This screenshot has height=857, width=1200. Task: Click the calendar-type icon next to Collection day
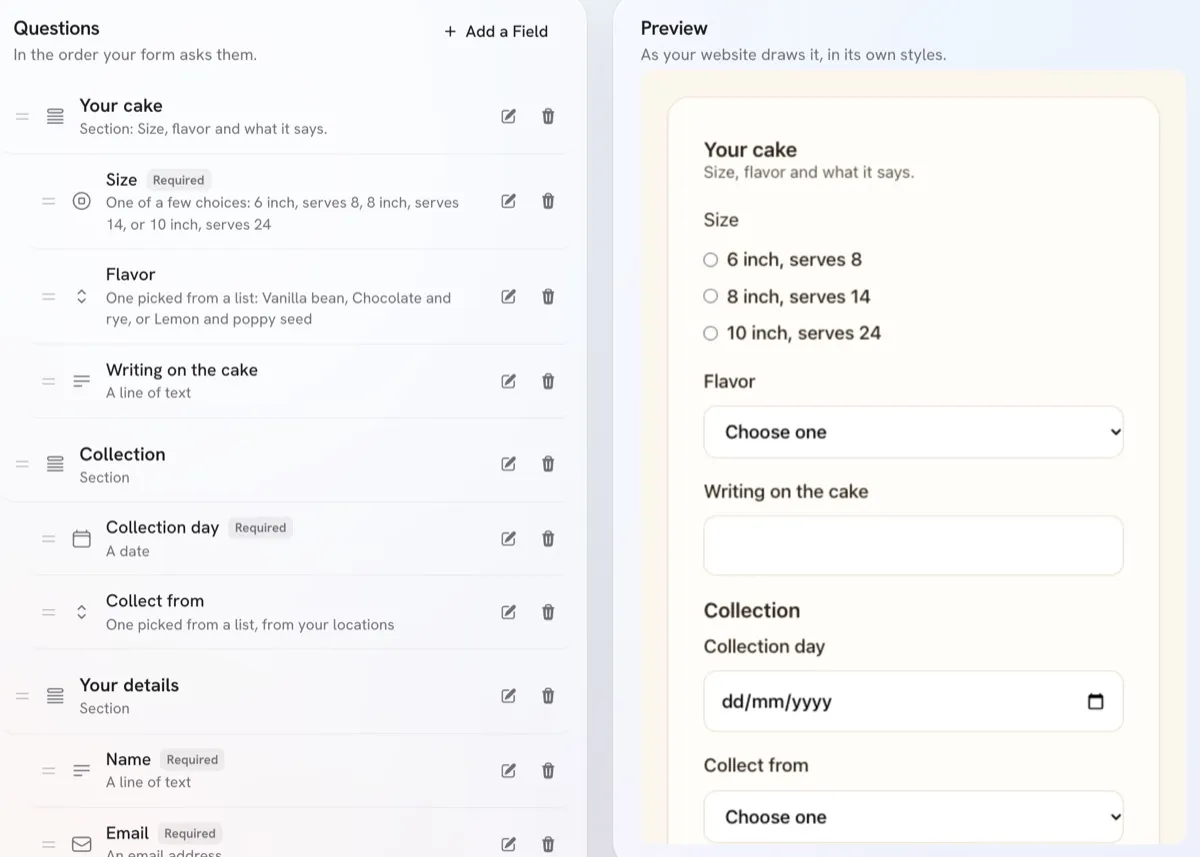point(82,539)
